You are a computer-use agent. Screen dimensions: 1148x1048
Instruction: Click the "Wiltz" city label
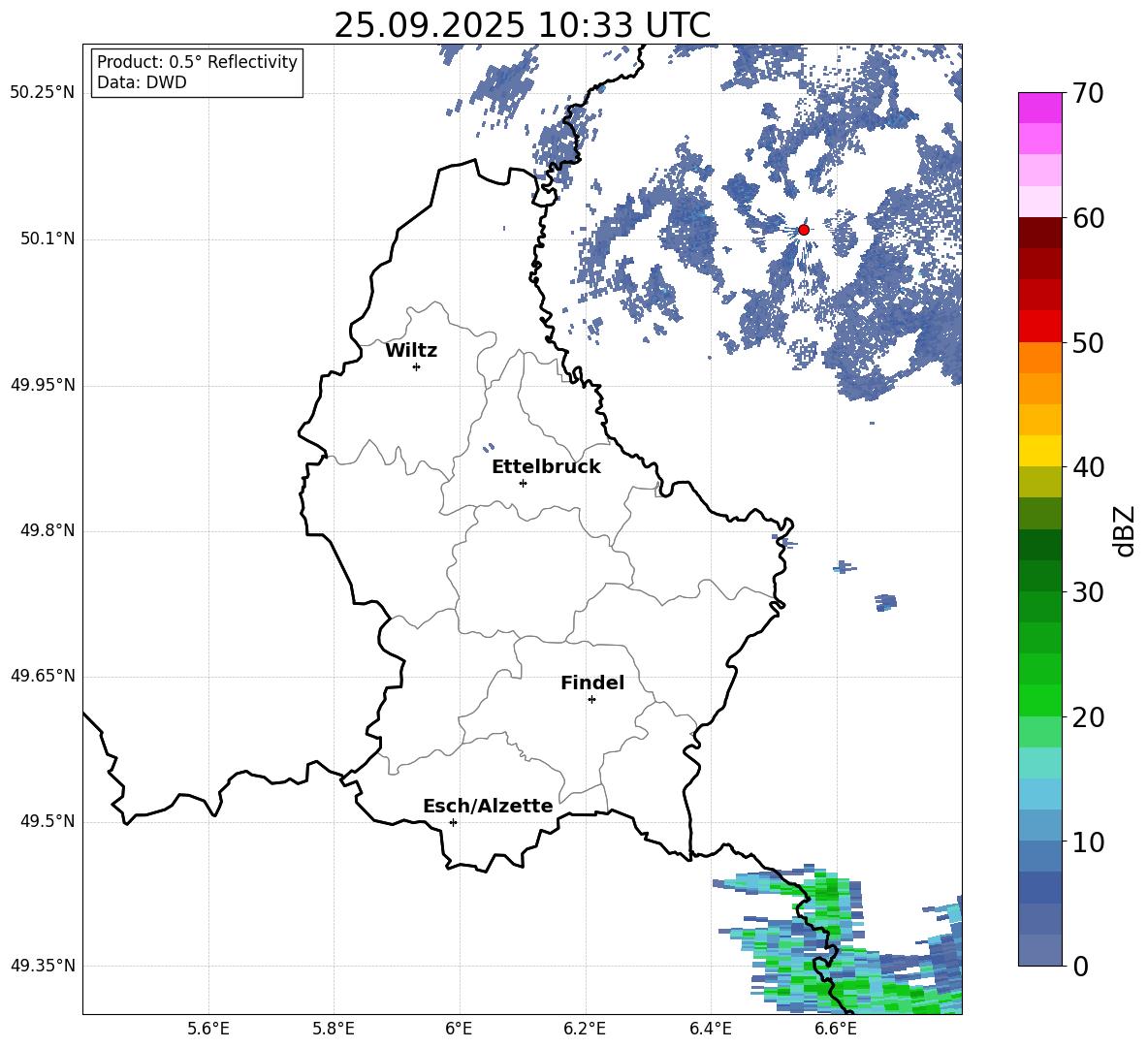tap(411, 351)
